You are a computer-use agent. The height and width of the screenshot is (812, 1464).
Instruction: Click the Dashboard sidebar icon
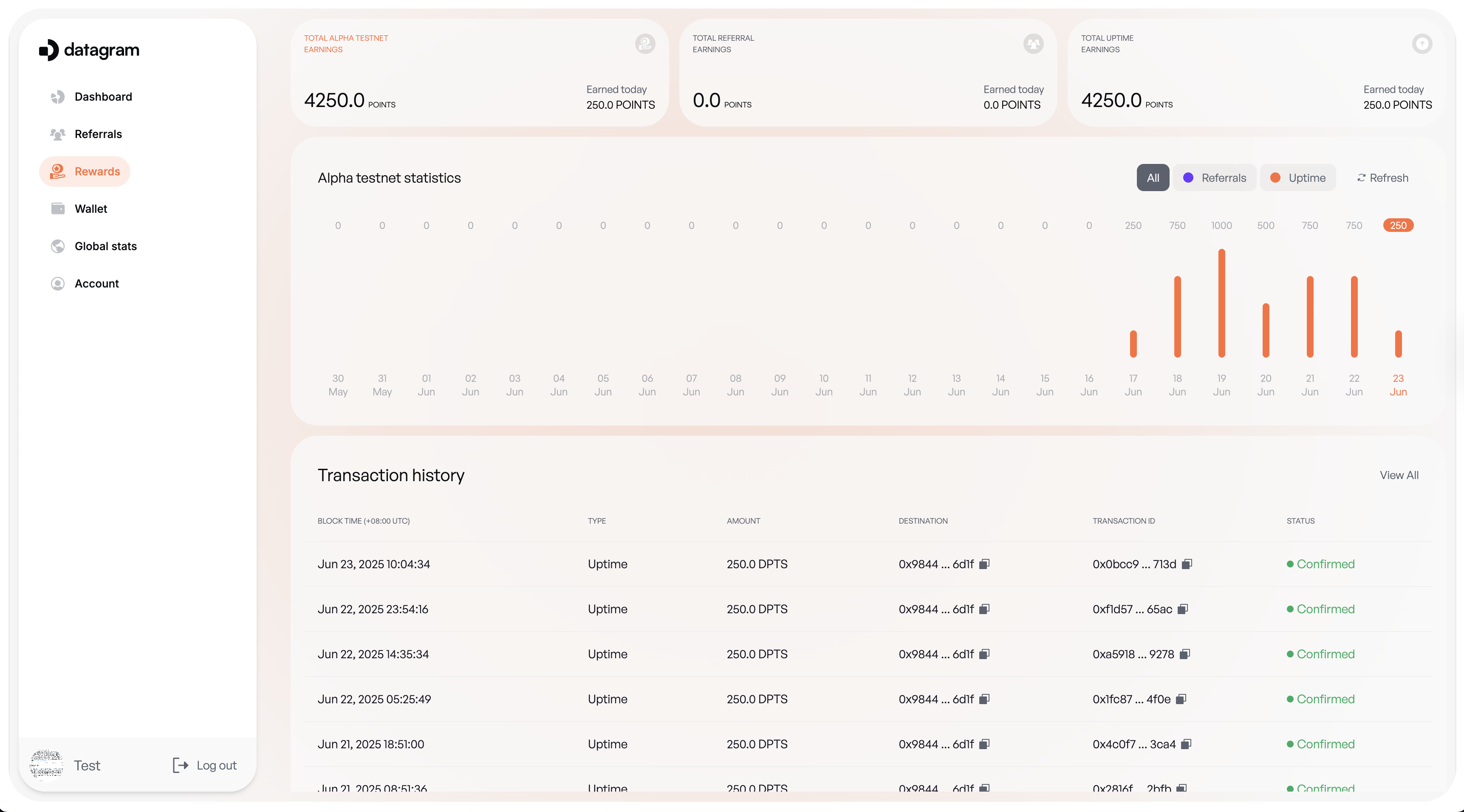[x=57, y=97]
